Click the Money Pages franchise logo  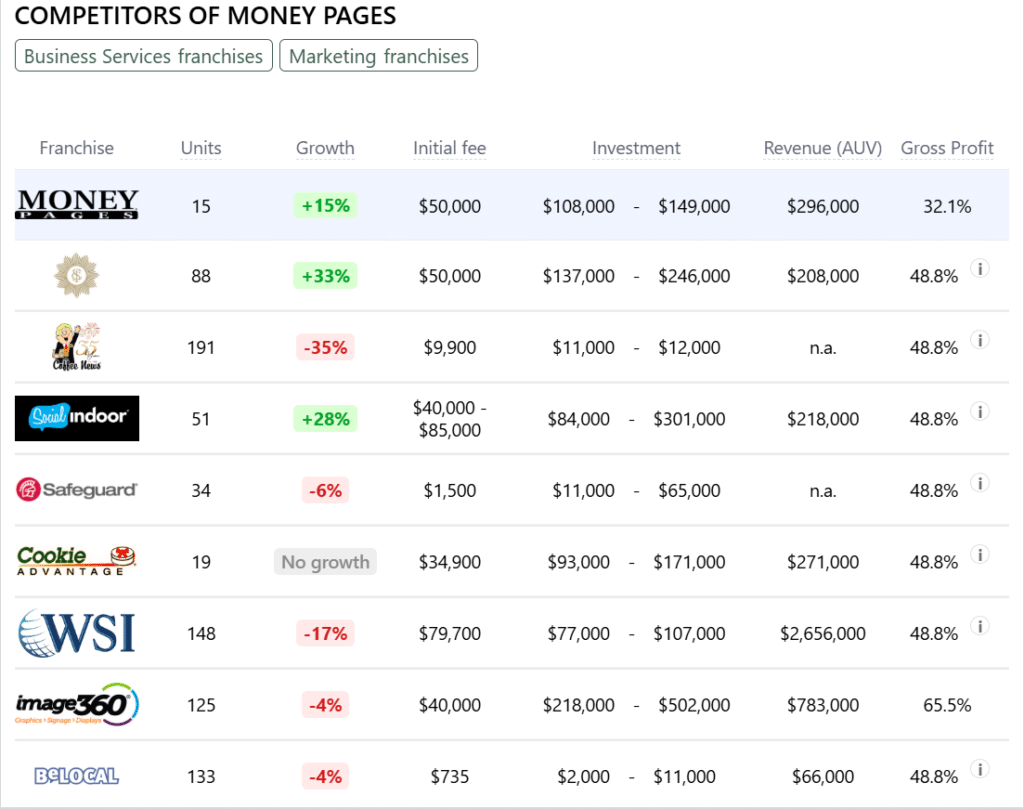76,204
